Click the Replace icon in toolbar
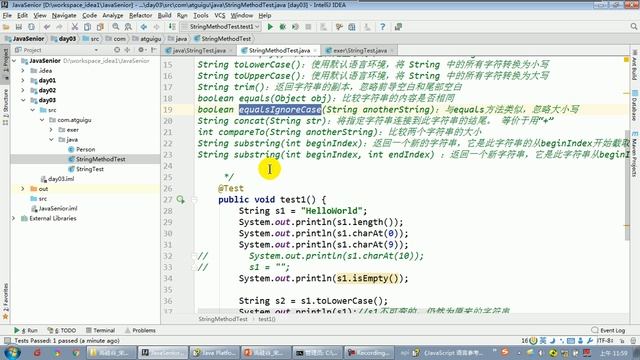Viewport: 640px width, 360px height. [x=128, y=27]
